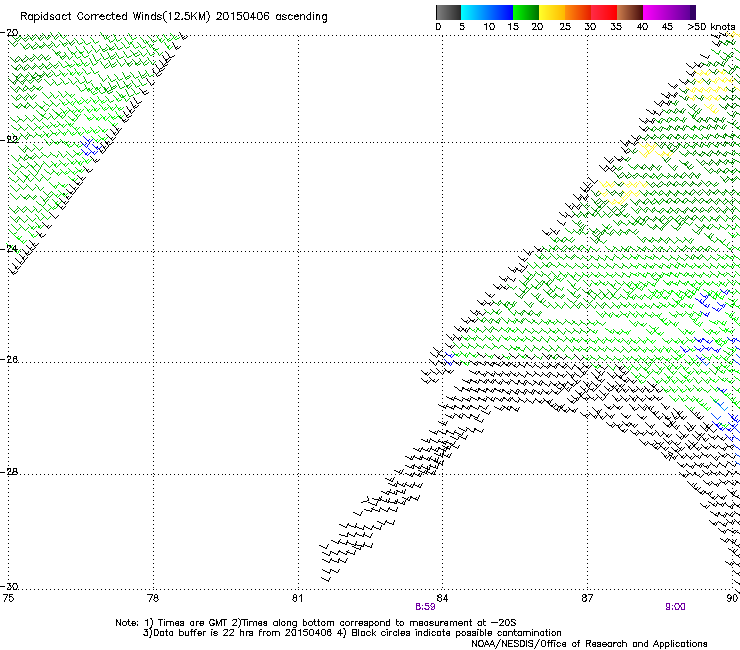Screen dimensions: 740x650
Task: Click the red 30-35 knots color swatch
Action: coord(604,12)
